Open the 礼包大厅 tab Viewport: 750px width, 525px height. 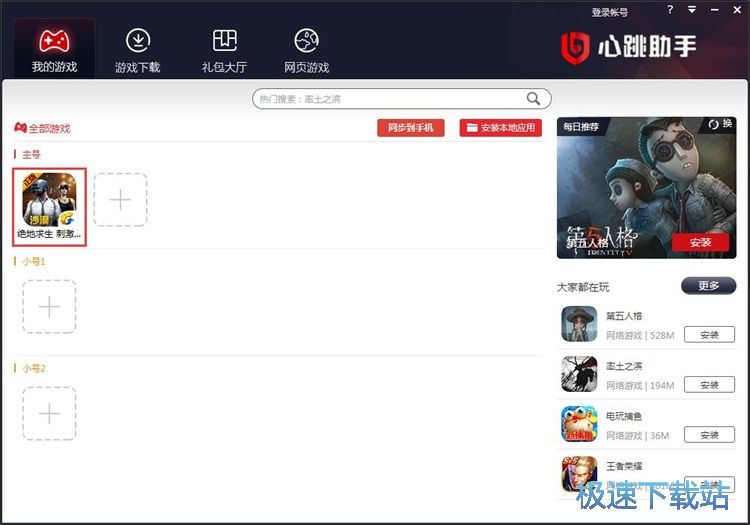[224, 50]
